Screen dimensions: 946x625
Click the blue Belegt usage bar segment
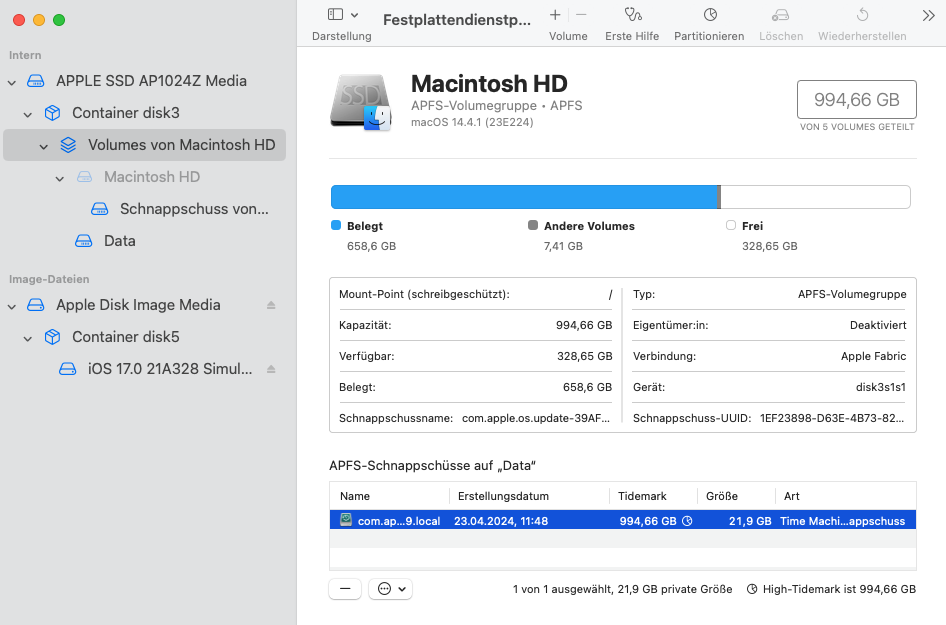tap(524, 197)
